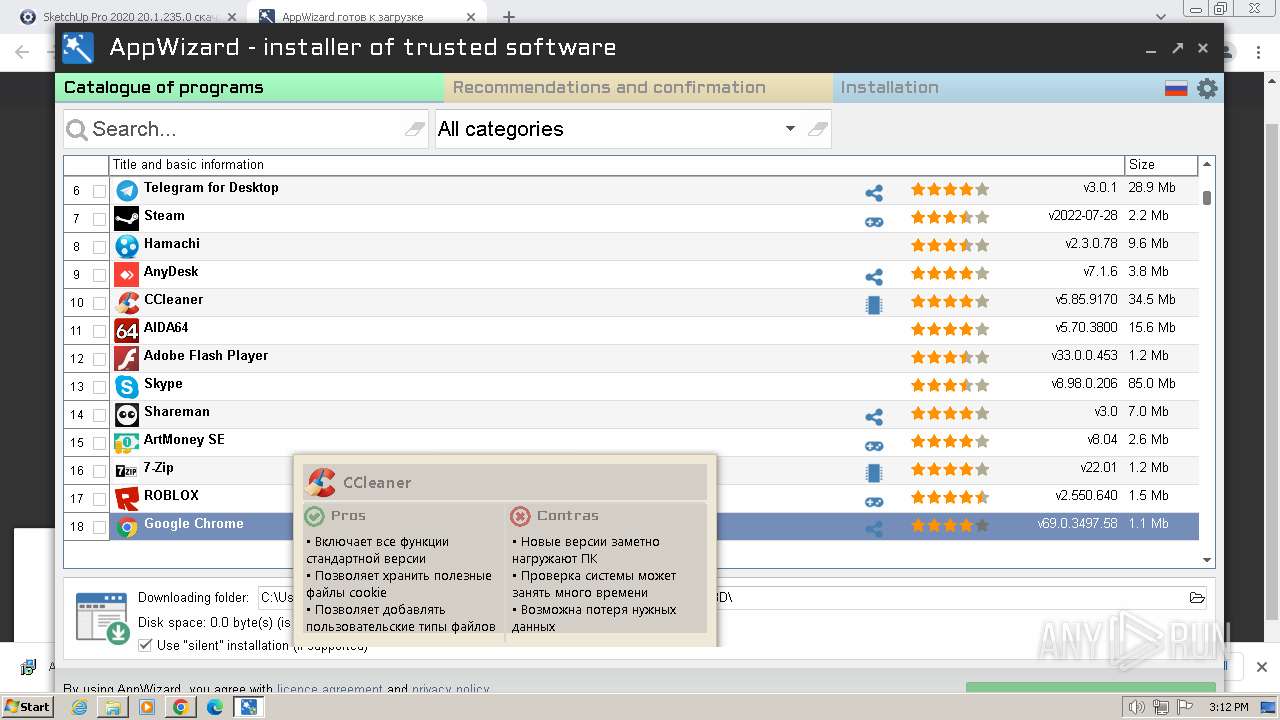Tick the checkbox for Hamachi
Screen dimensions: 1280x720
click(99, 247)
